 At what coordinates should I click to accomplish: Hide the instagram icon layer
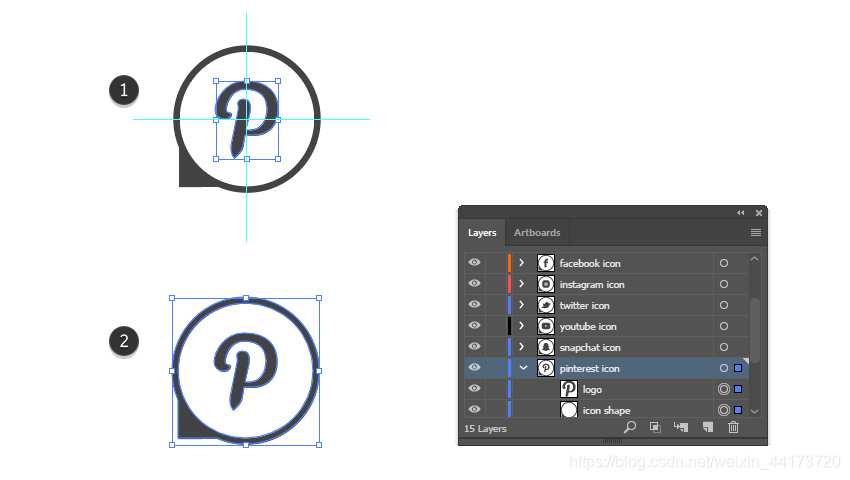[474, 284]
